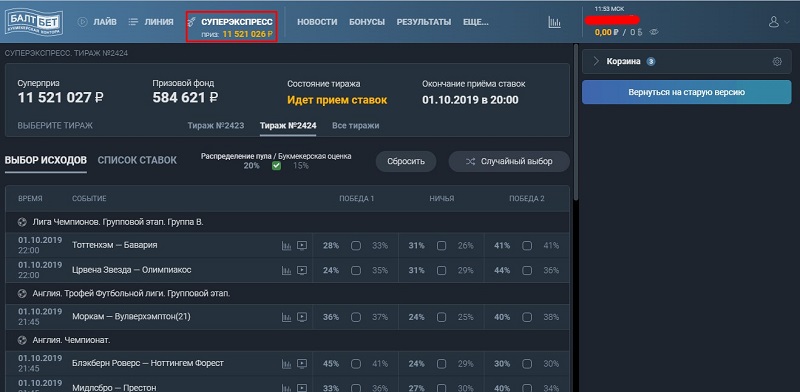Click event name Моркам — Вулверхэмптон(21)
The width and height of the screenshot is (800, 392).
[131, 317]
